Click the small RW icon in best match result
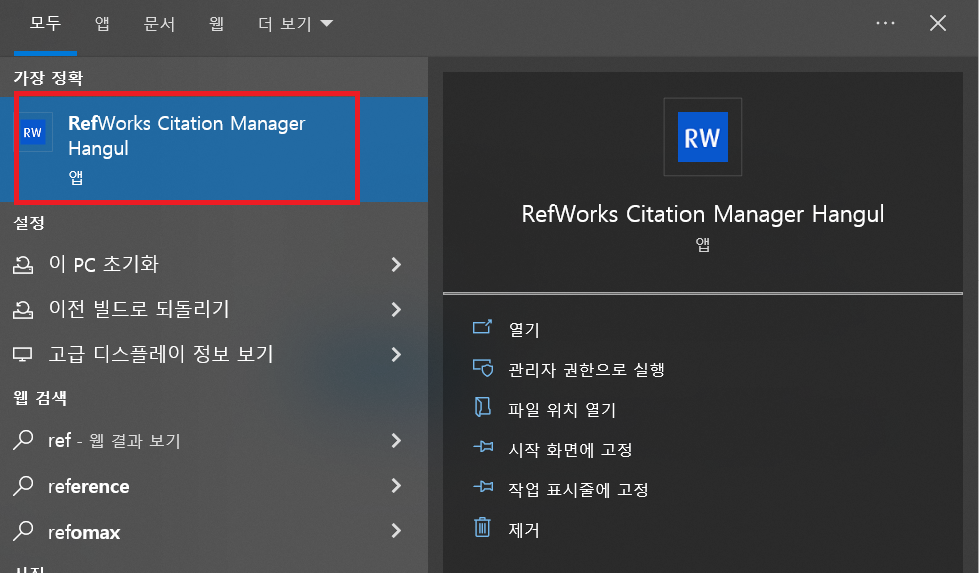Viewport: 979px width, 573px height. (x=33, y=132)
